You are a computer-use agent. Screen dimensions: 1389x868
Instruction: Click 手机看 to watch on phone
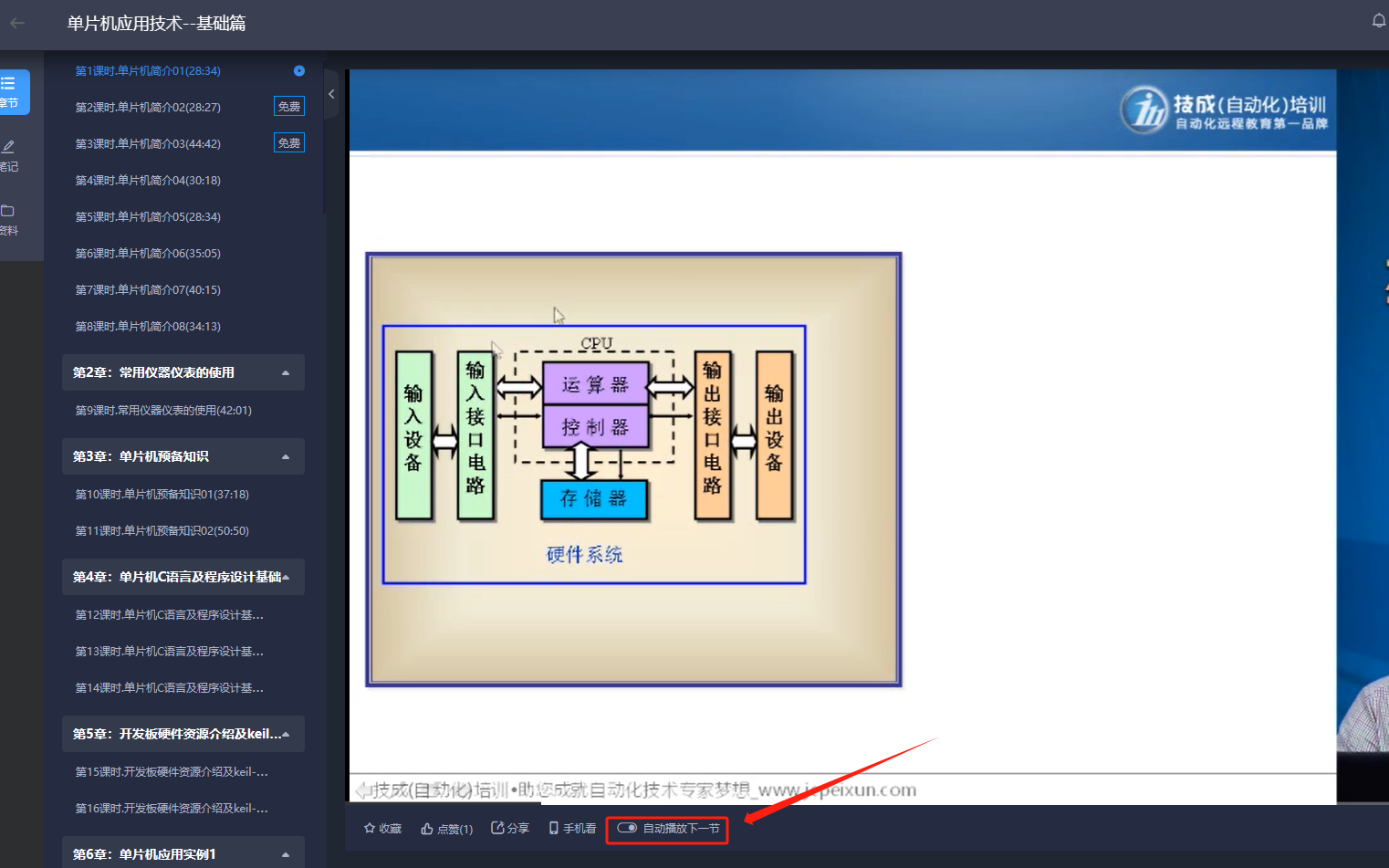pos(572,828)
